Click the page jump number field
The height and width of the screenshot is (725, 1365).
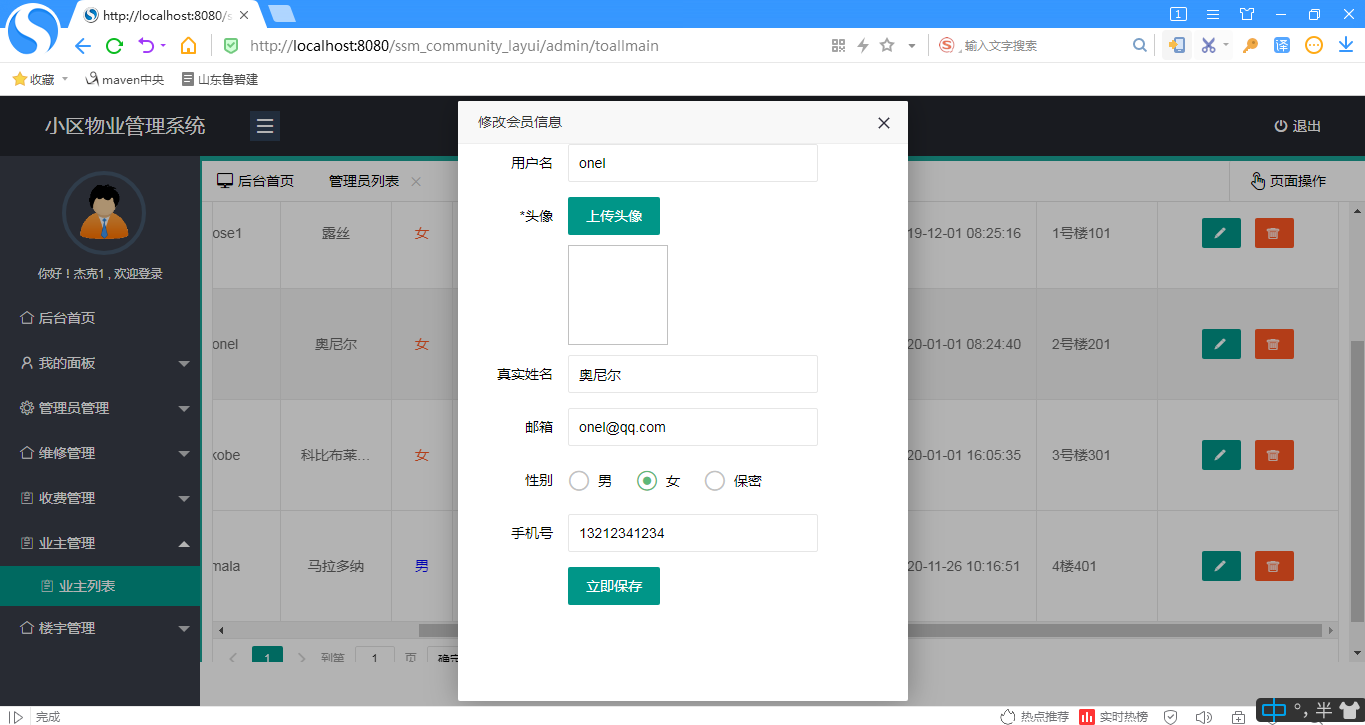(375, 656)
